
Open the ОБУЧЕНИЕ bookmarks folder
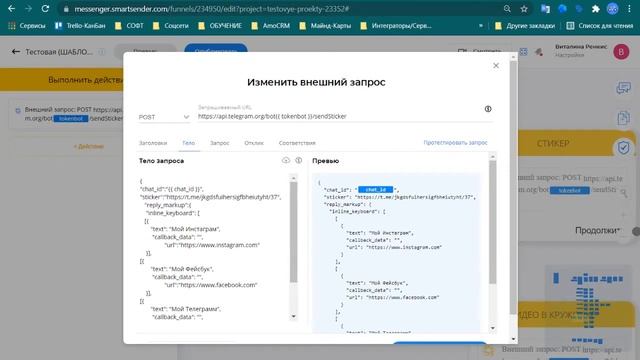pos(220,26)
